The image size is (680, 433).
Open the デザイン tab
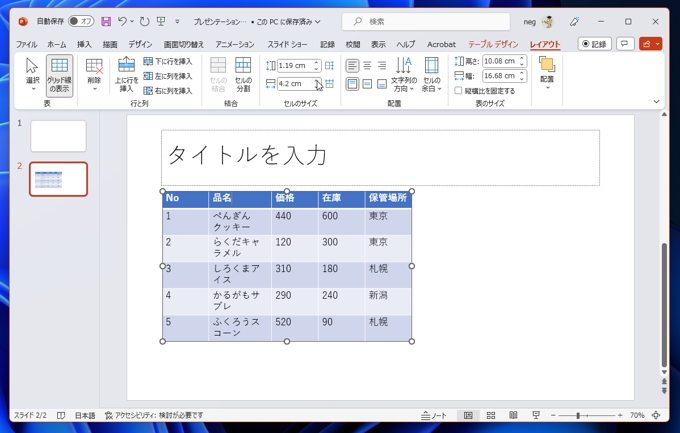tap(140, 44)
